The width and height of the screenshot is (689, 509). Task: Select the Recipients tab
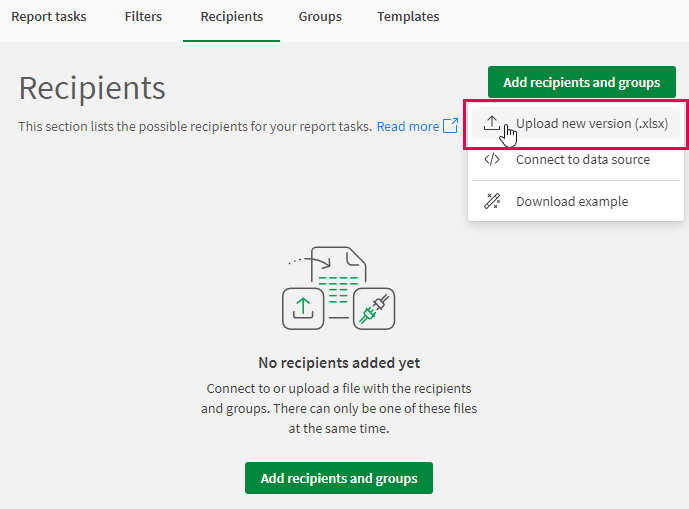[x=231, y=17]
